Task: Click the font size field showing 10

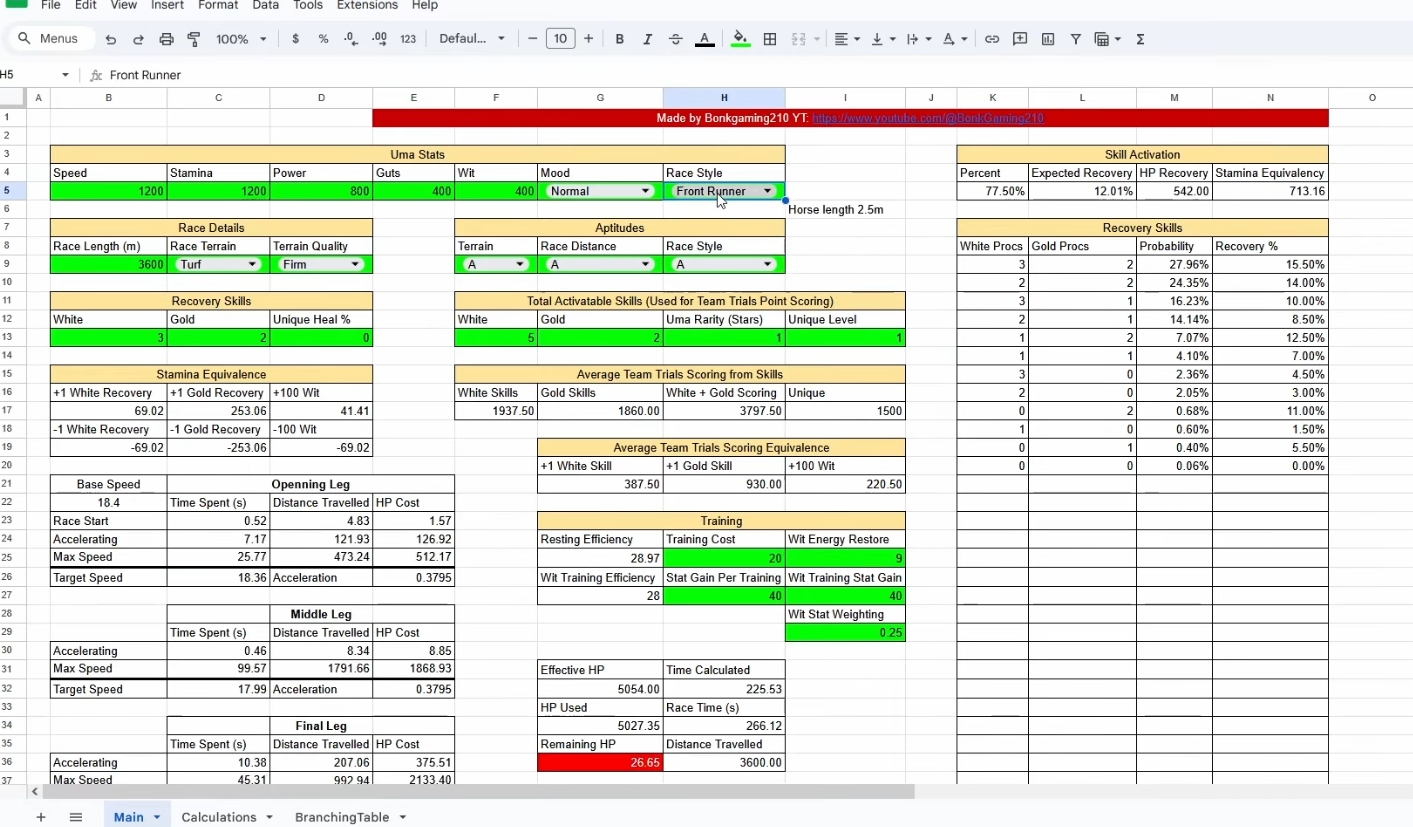Action: [560, 39]
